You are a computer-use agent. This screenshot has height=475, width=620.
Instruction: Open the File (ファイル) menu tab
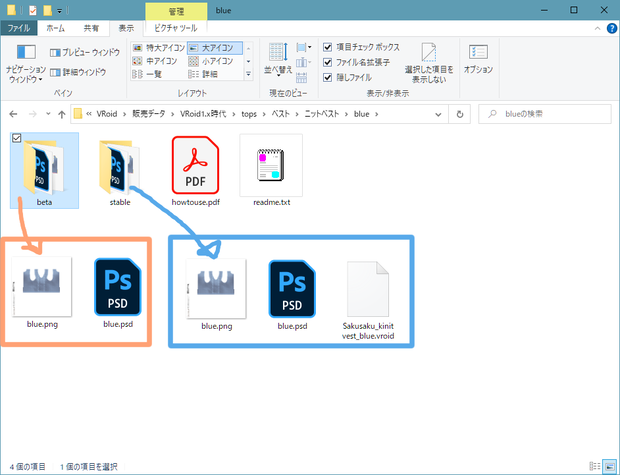click(19, 28)
